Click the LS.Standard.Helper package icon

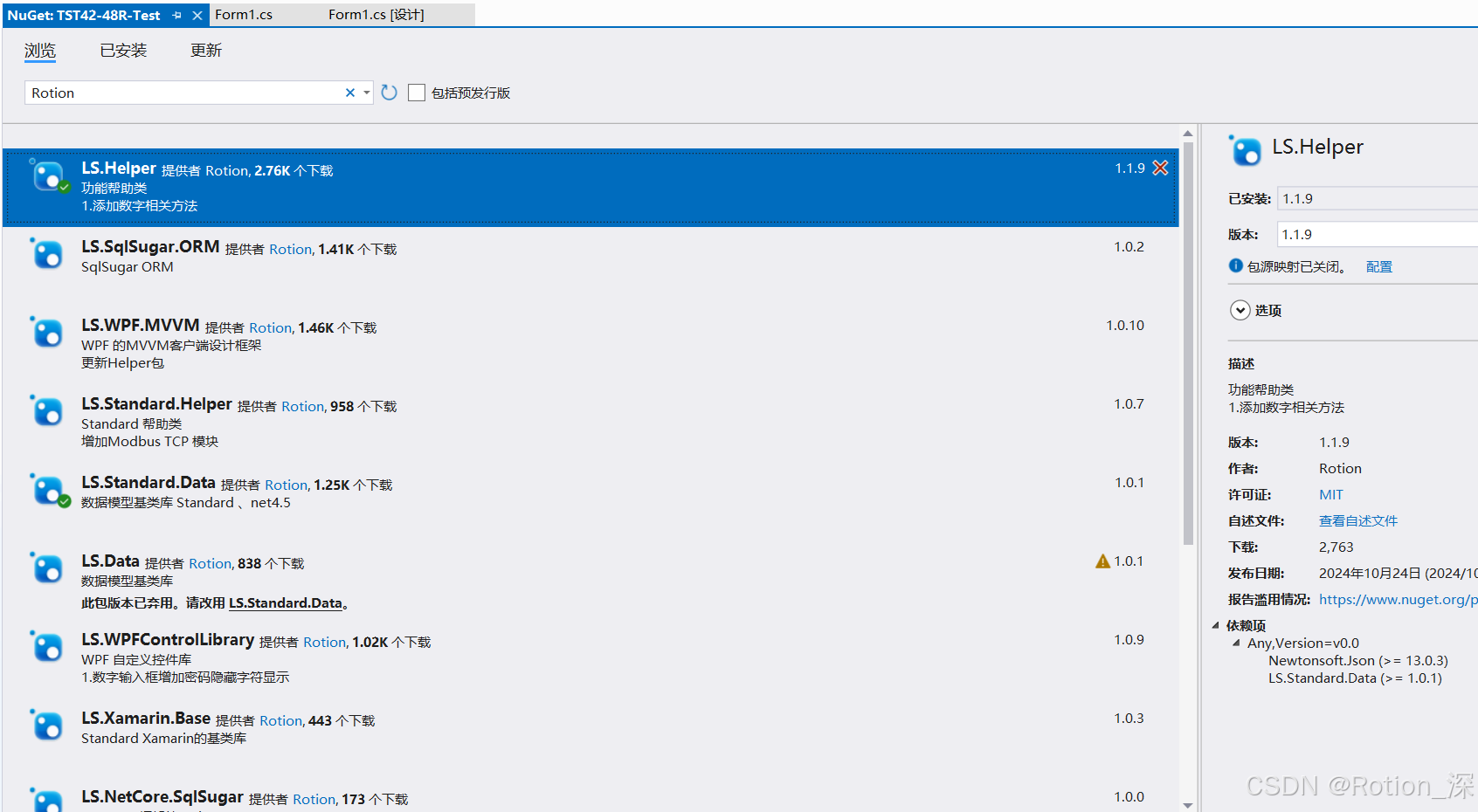47,411
